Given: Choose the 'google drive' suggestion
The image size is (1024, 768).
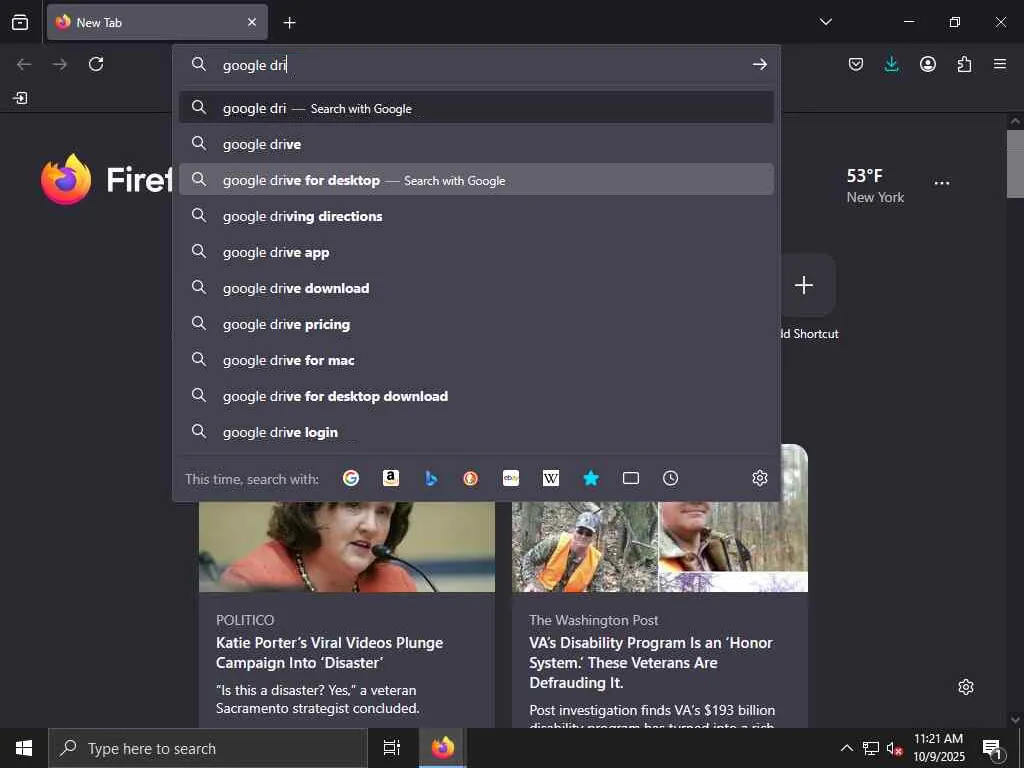Looking at the screenshot, I should (x=476, y=144).
